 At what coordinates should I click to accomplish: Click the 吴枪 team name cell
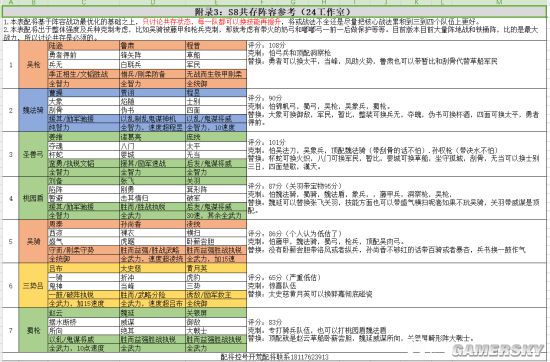point(33,65)
